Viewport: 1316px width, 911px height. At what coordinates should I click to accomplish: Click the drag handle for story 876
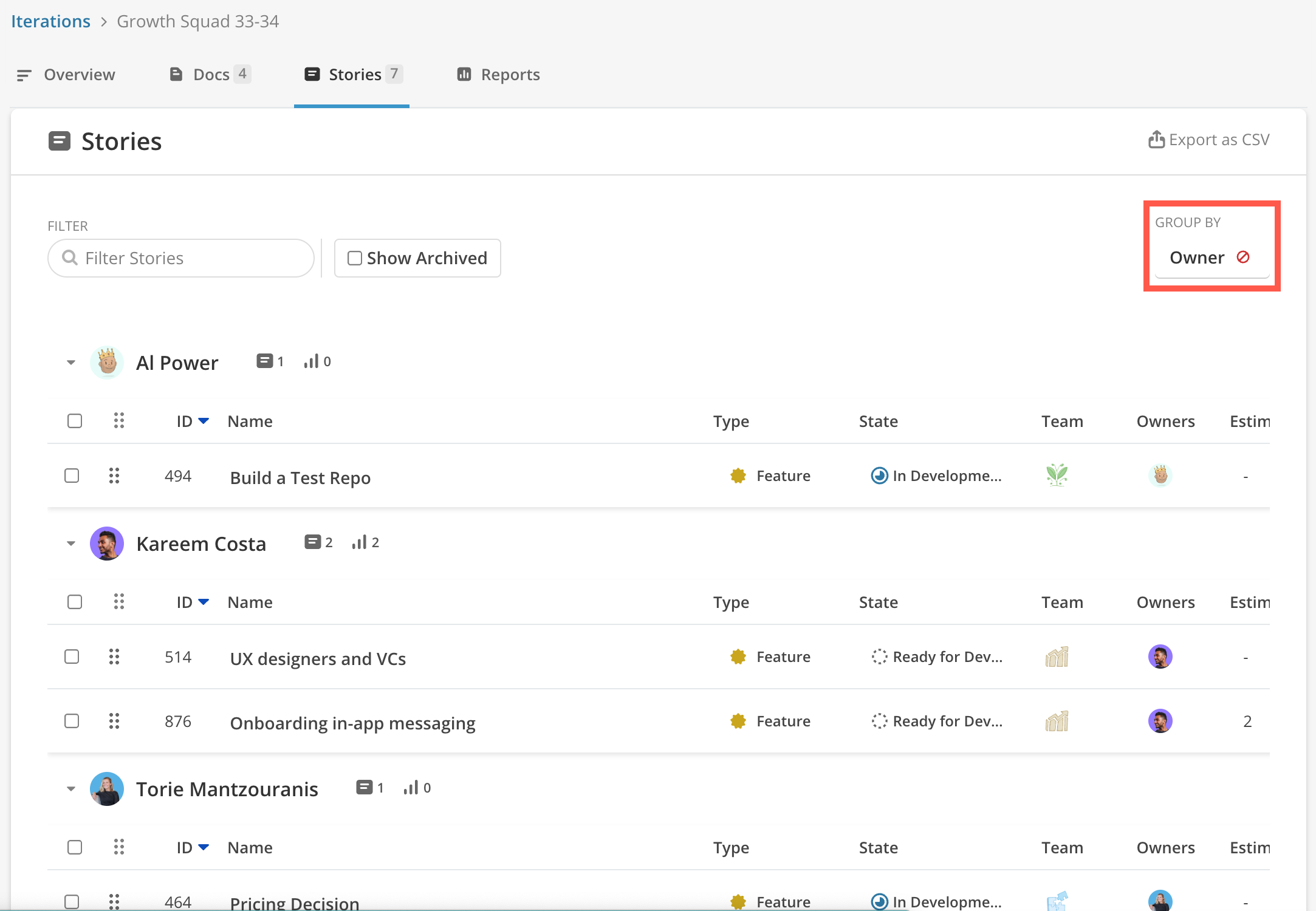[114, 721]
